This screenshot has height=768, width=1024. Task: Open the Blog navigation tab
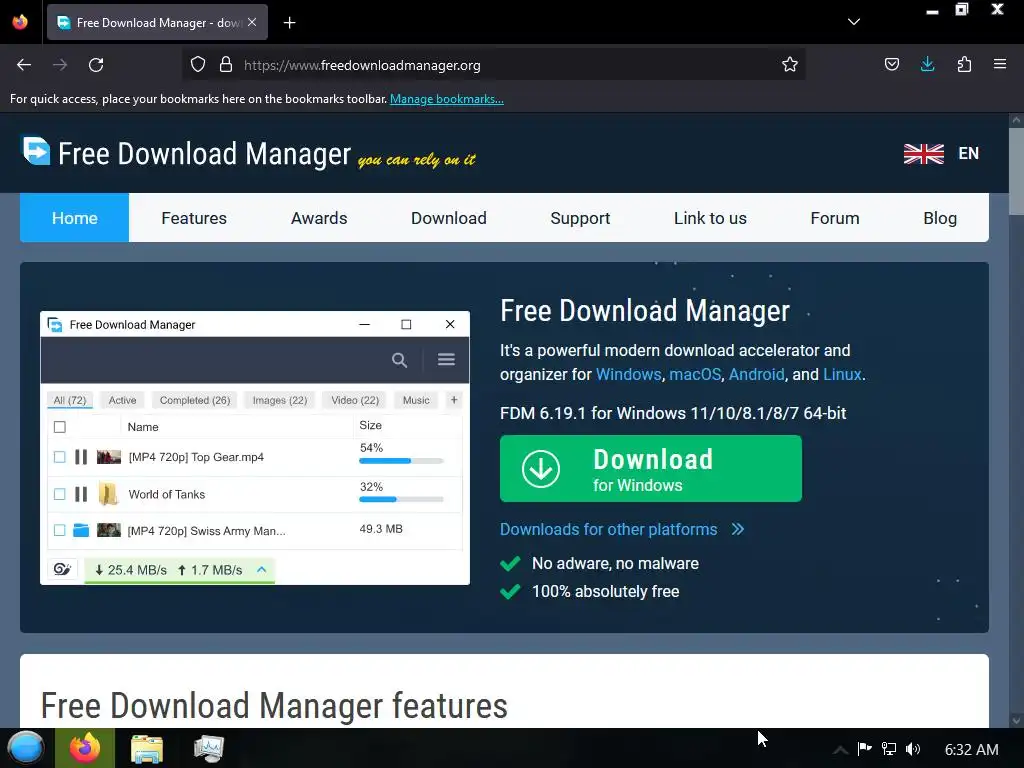940,217
